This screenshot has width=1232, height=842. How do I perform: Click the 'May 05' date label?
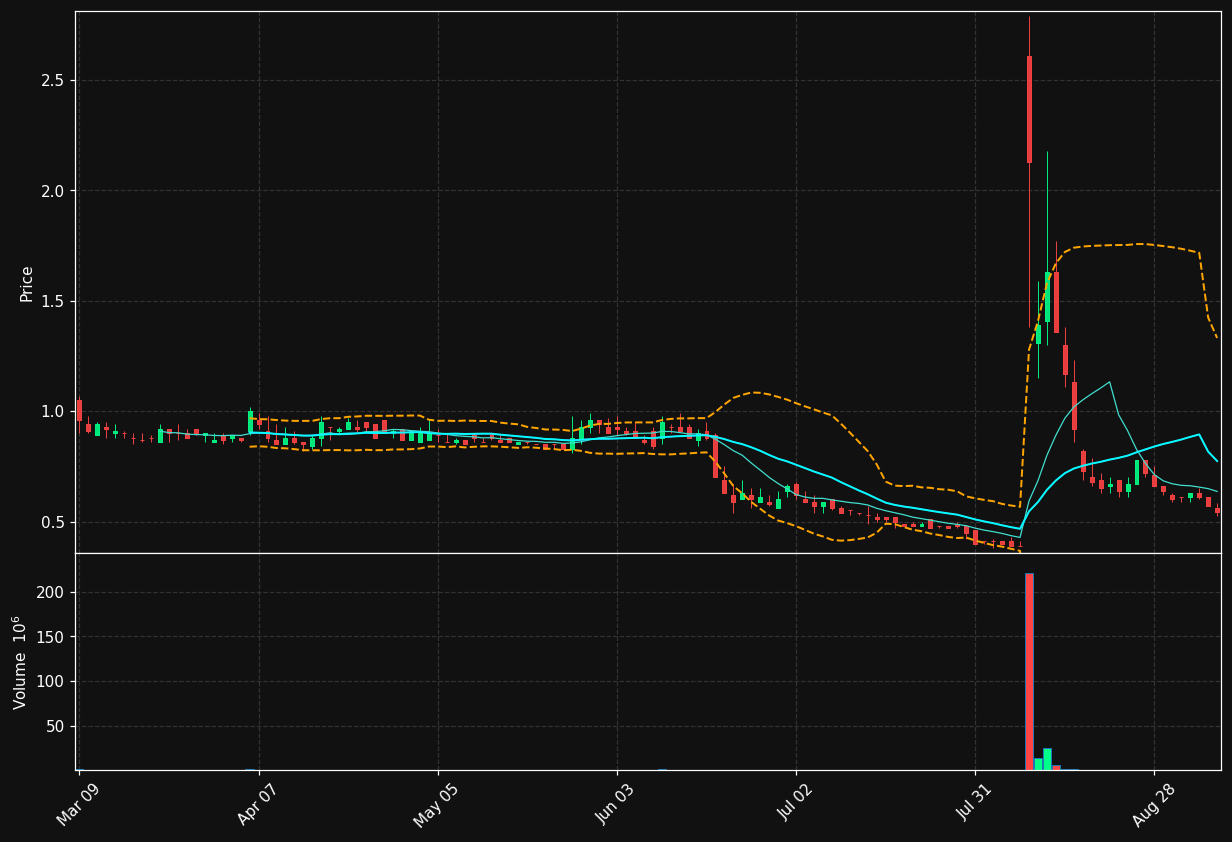pyautogui.click(x=437, y=804)
